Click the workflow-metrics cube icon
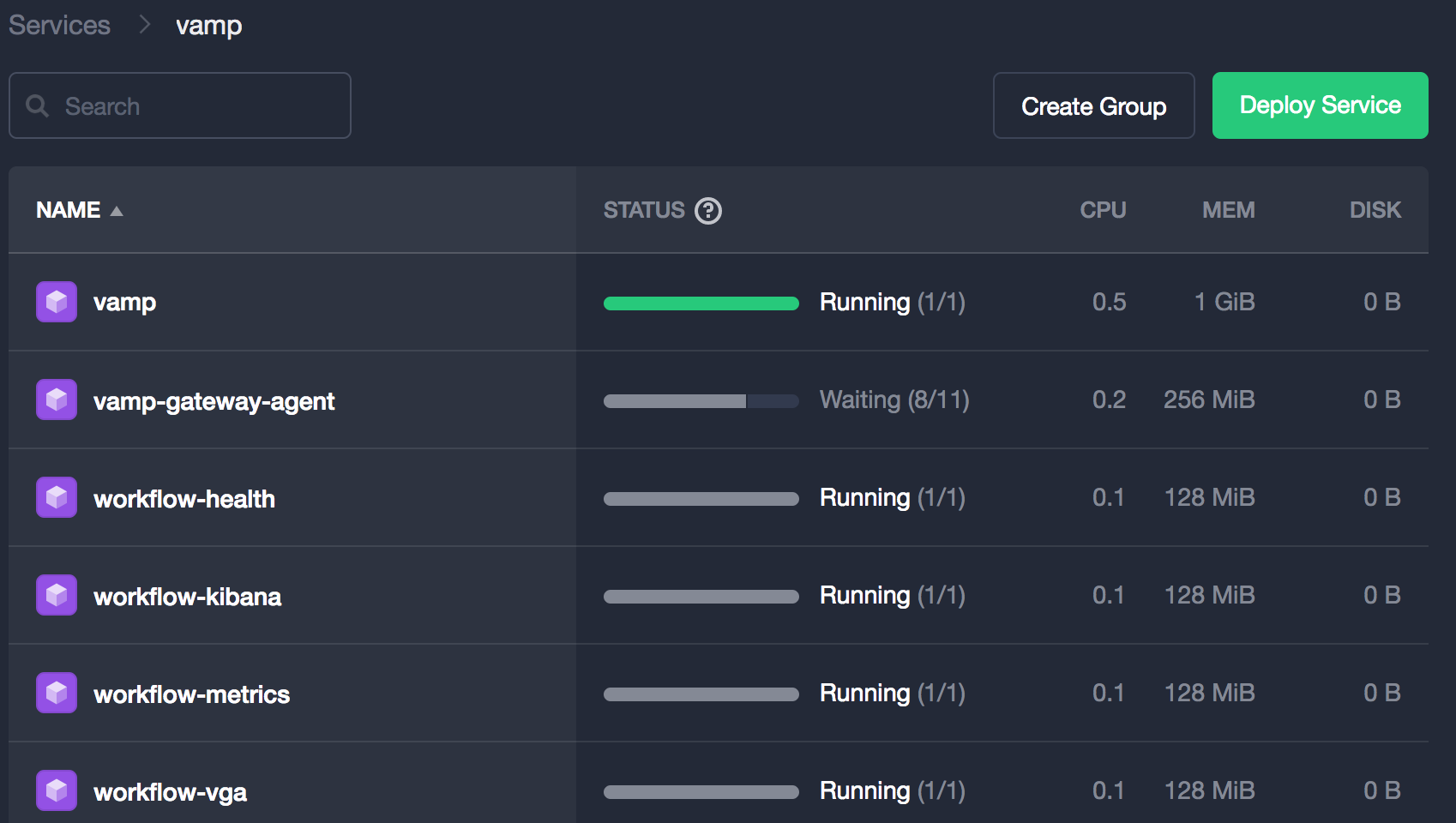This screenshot has width=1456, height=823. pyautogui.click(x=57, y=693)
